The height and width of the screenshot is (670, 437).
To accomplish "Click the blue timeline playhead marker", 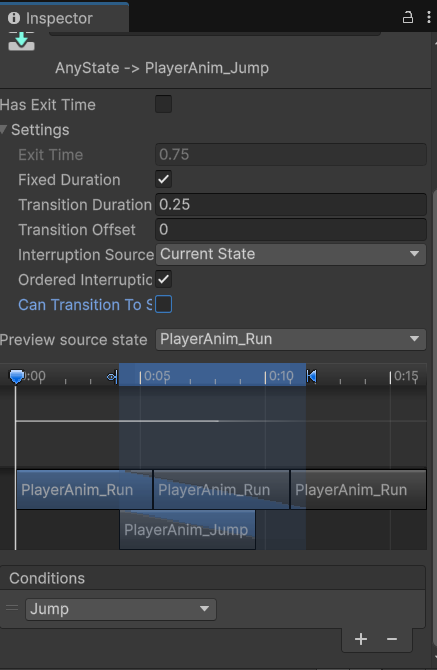I will click(x=16, y=376).
